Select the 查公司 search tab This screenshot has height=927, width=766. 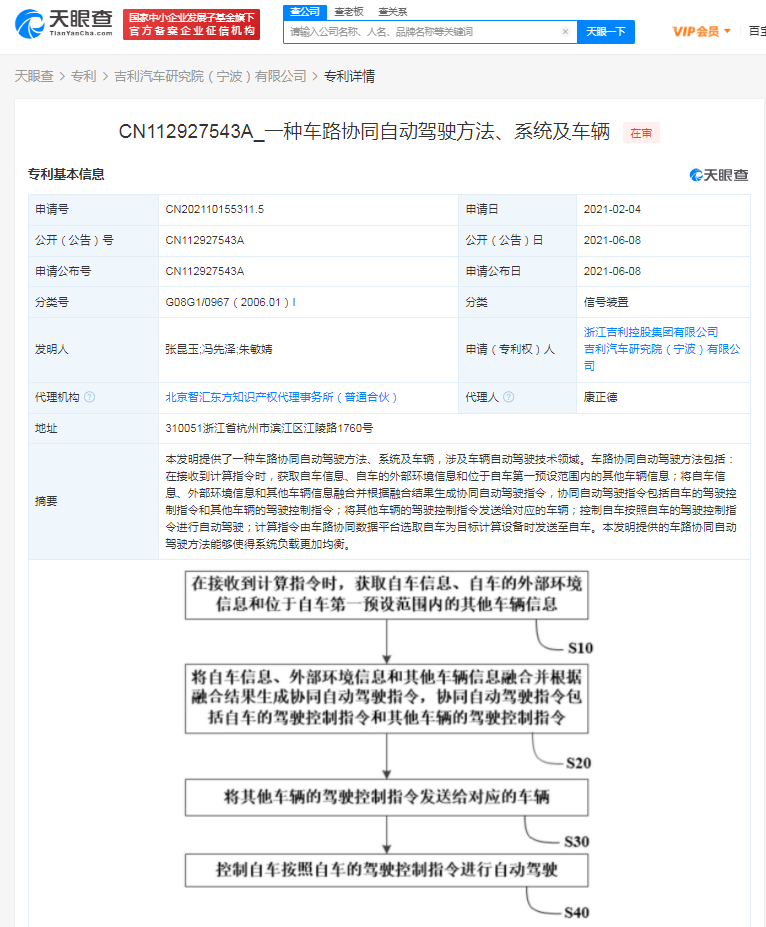pyautogui.click(x=304, y=11)
